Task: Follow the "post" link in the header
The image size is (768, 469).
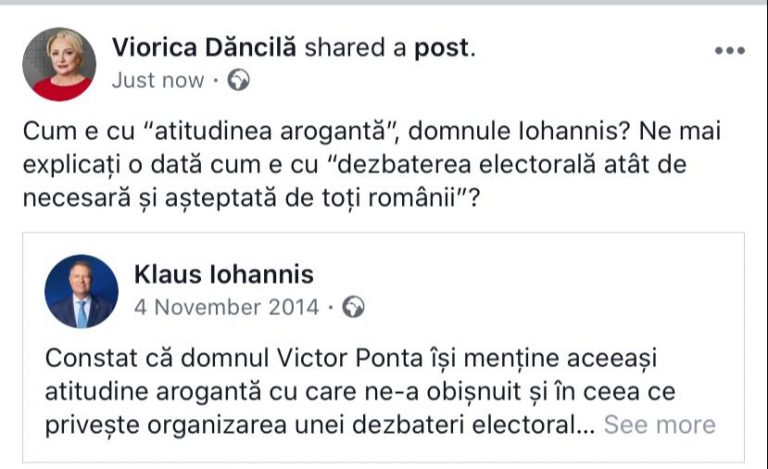Action: point(442,47)
